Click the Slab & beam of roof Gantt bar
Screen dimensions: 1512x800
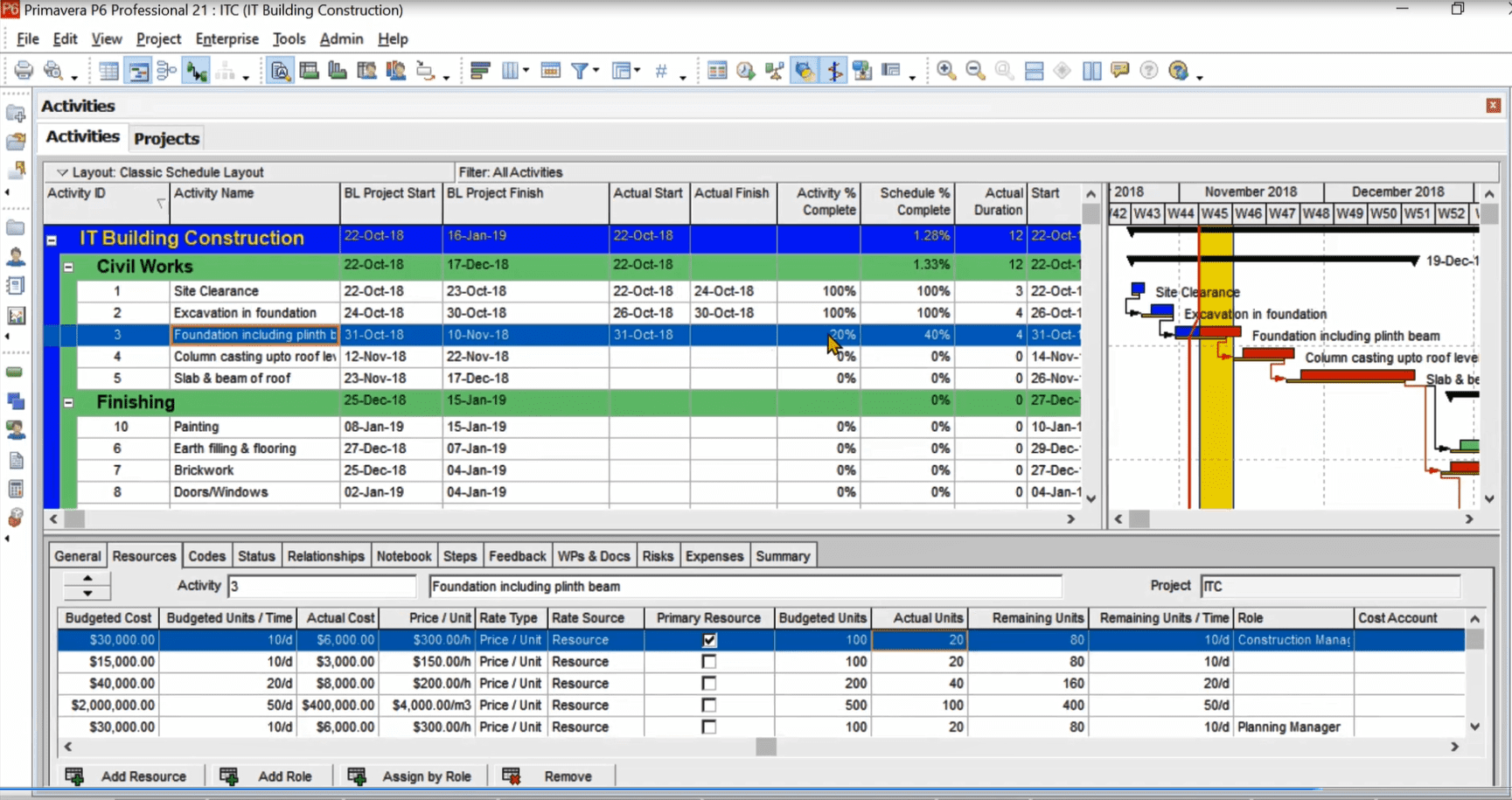pyautogui.click(x=1357, y=375)
